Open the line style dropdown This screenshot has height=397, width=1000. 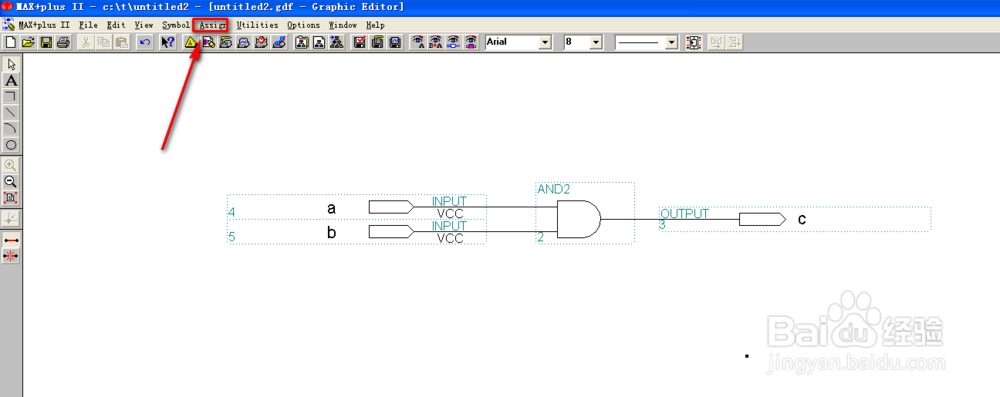[671, 43]
